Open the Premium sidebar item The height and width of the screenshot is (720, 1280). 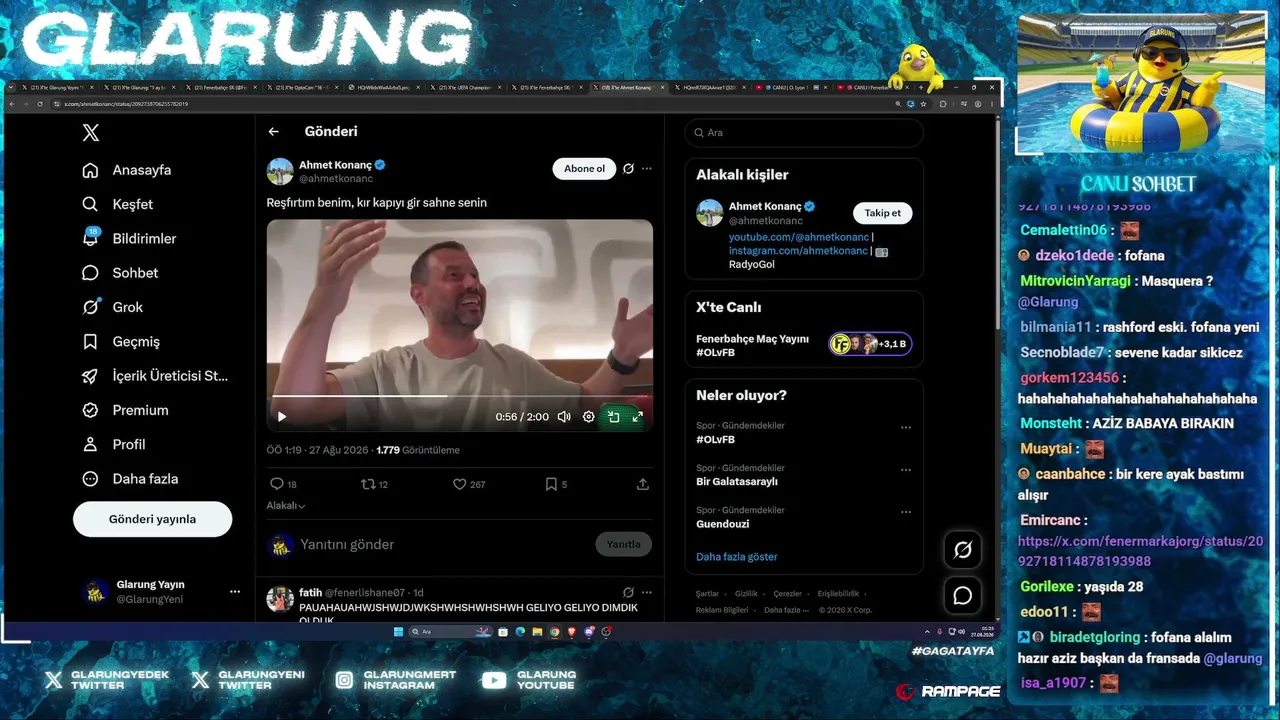[126, 410]
